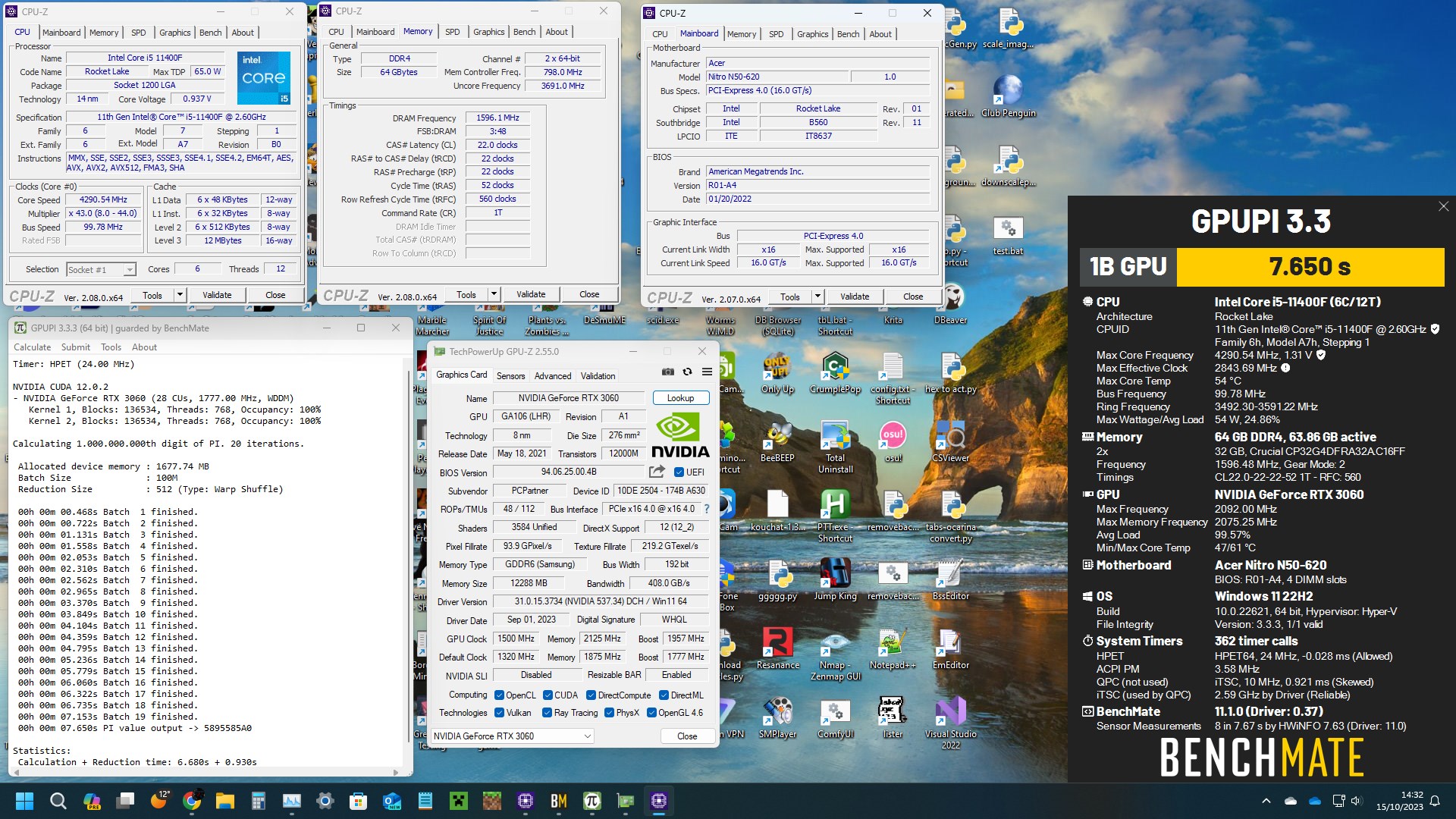1456x819 pixels.
Task: Switch to Sensors tab in GPU-Z
Action: coord(510,376)
